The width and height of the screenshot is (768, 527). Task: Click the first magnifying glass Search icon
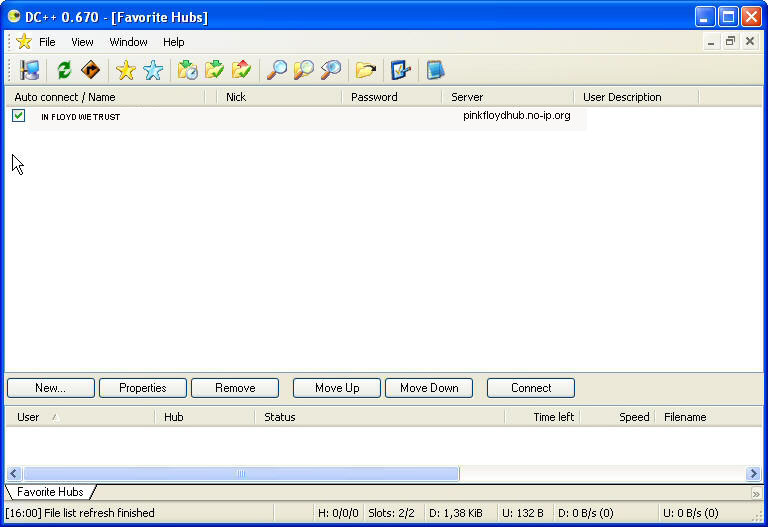tap(277, 70)
